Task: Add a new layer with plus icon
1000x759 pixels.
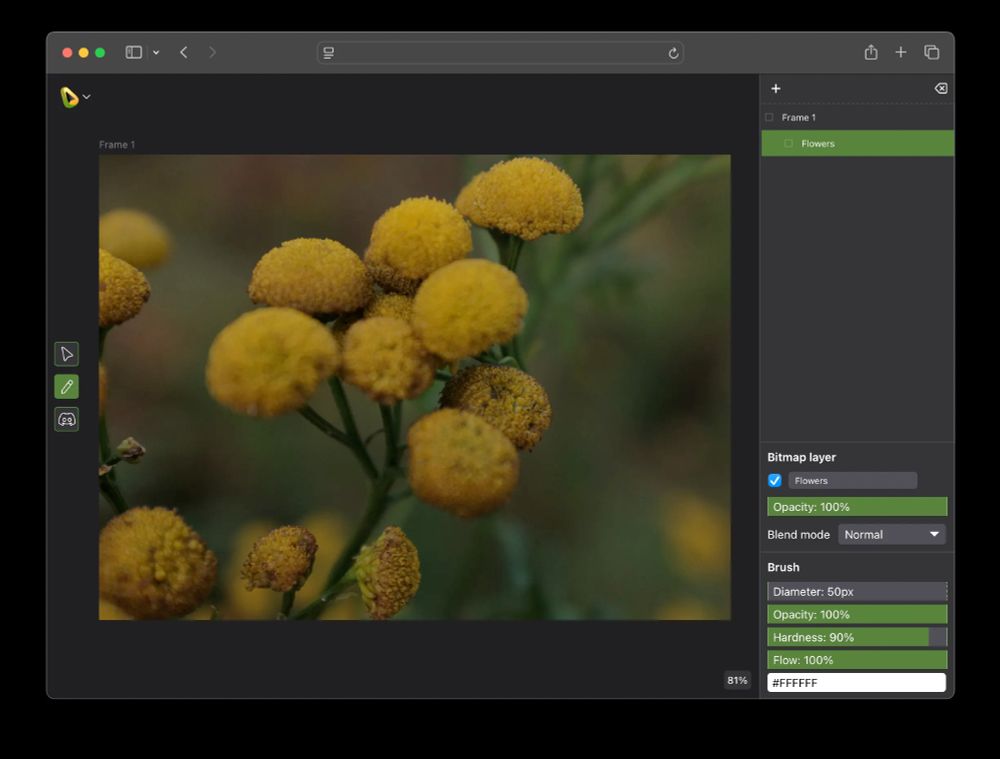Action: point(776,89)
